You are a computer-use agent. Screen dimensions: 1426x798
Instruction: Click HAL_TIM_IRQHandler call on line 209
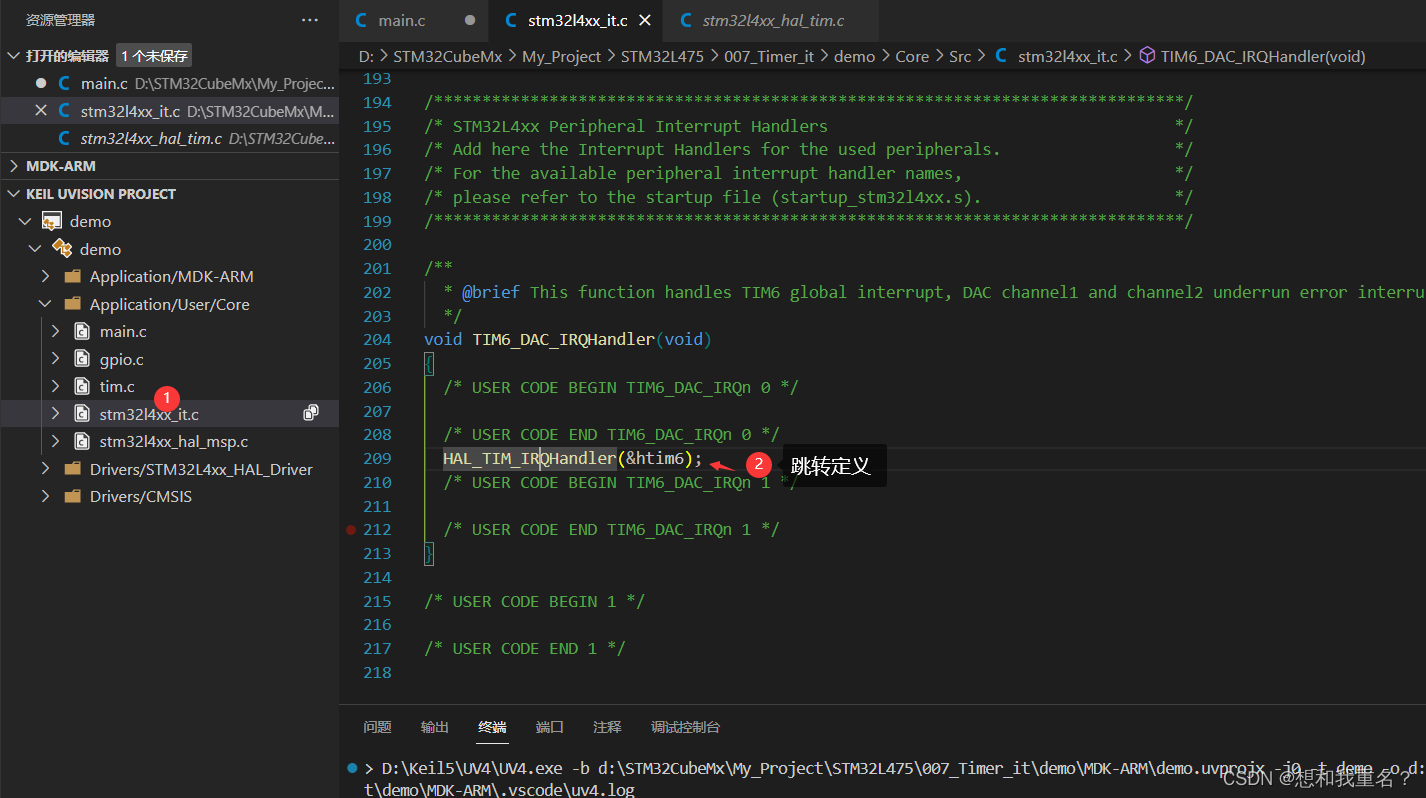[x=530, y=459]
